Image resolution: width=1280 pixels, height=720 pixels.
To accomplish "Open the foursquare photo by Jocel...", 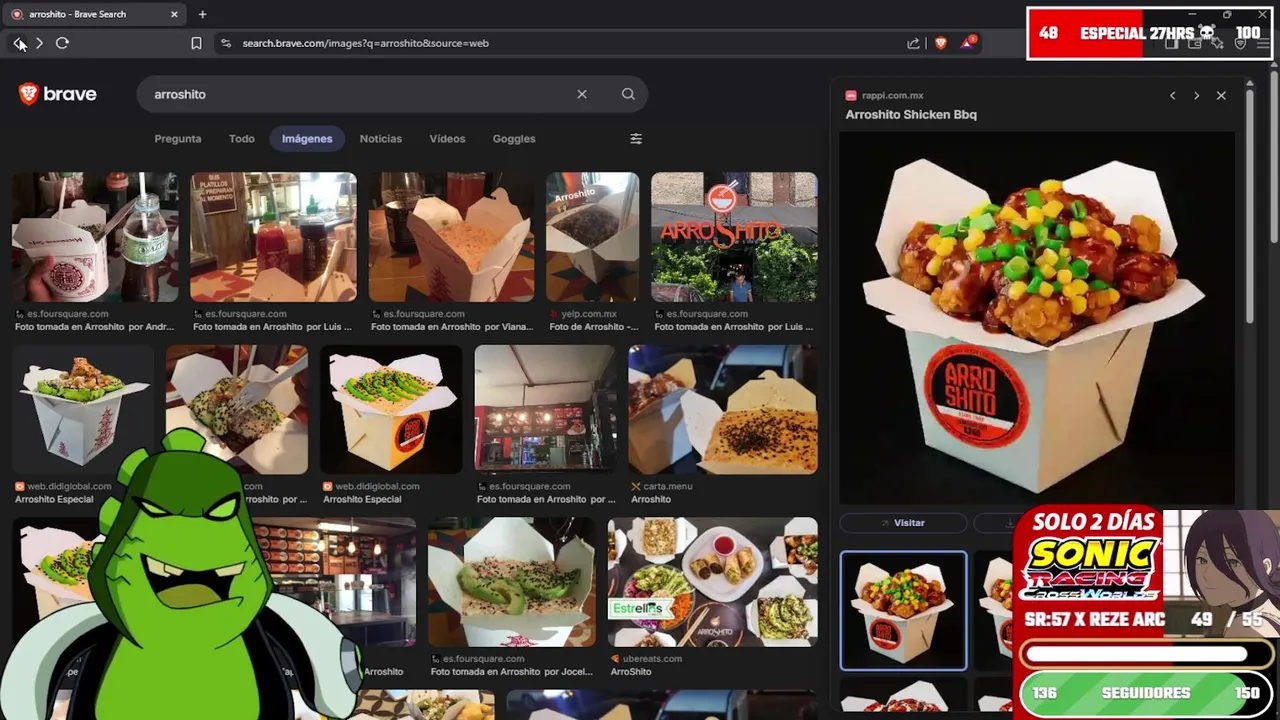I will (511, 582).
